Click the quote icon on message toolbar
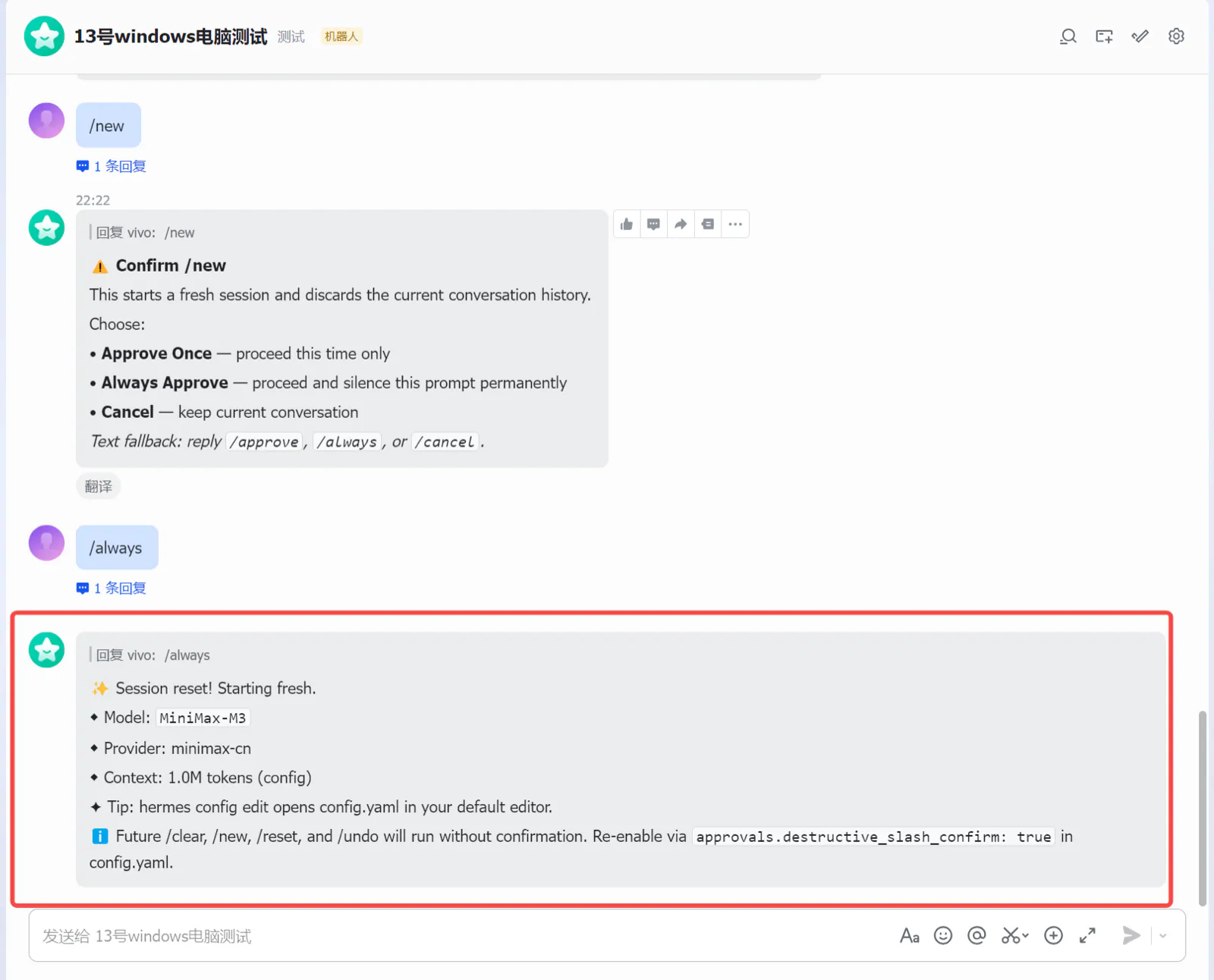1214x980 pixels. pos(708,224)
